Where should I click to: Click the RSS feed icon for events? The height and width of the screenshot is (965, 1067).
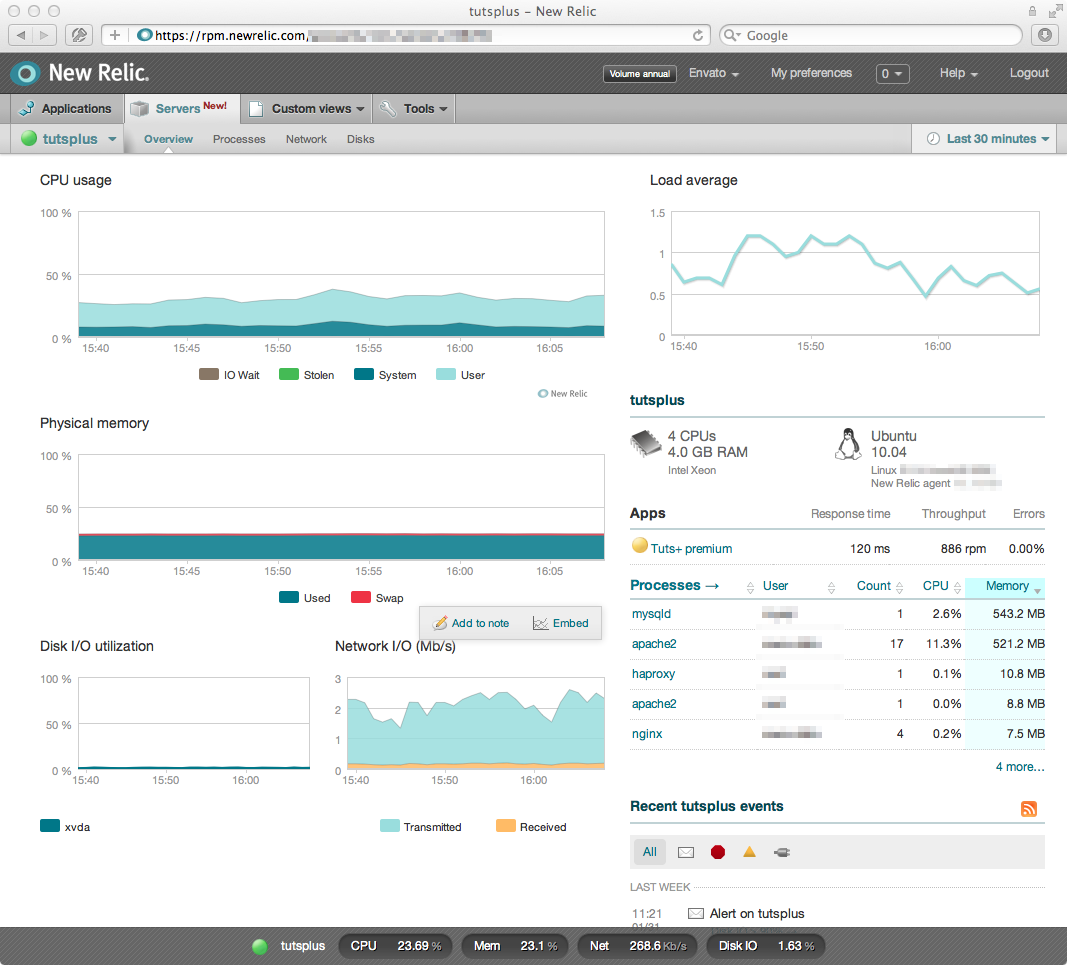tap(1028, 808)
